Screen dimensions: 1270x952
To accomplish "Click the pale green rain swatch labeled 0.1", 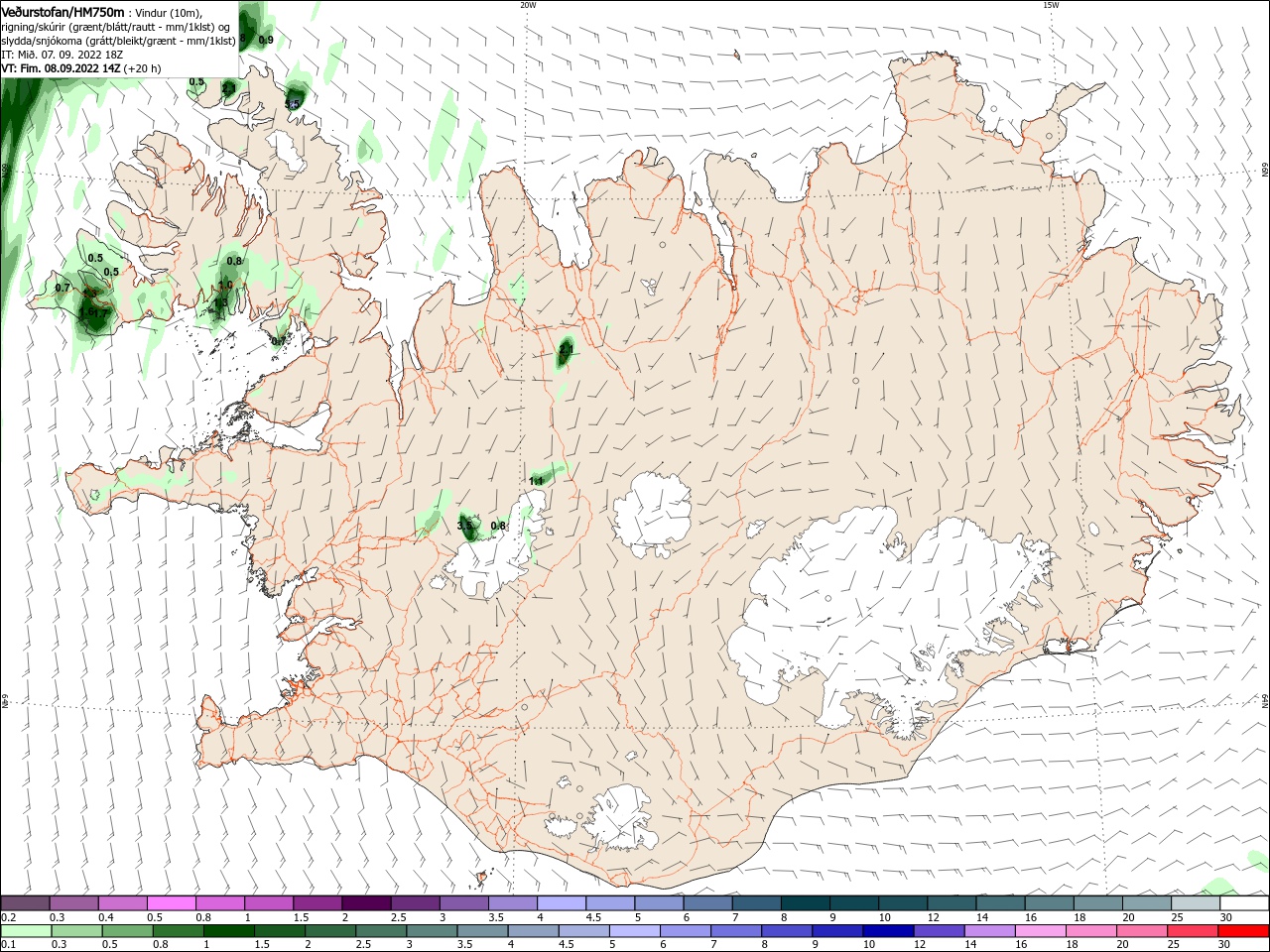I will pos(27,931).
